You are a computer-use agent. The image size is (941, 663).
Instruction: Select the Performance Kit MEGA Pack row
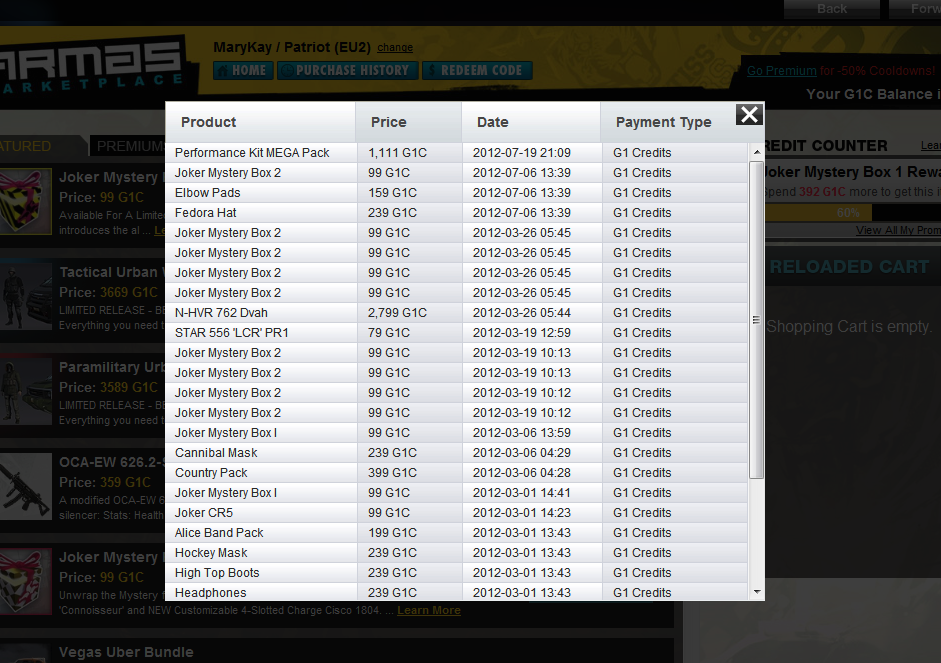(252, 153)
